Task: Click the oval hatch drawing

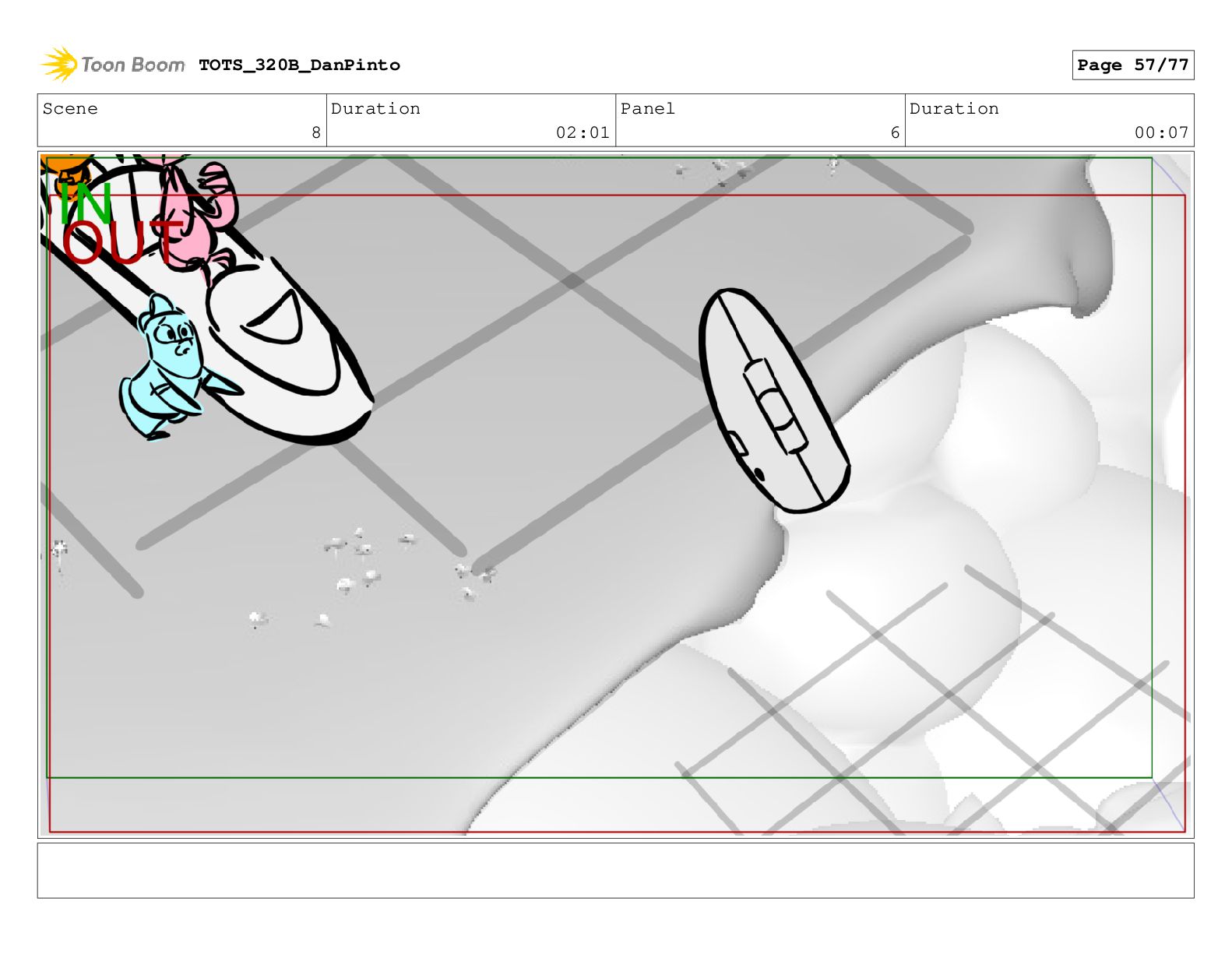Action: pos(774,400)
